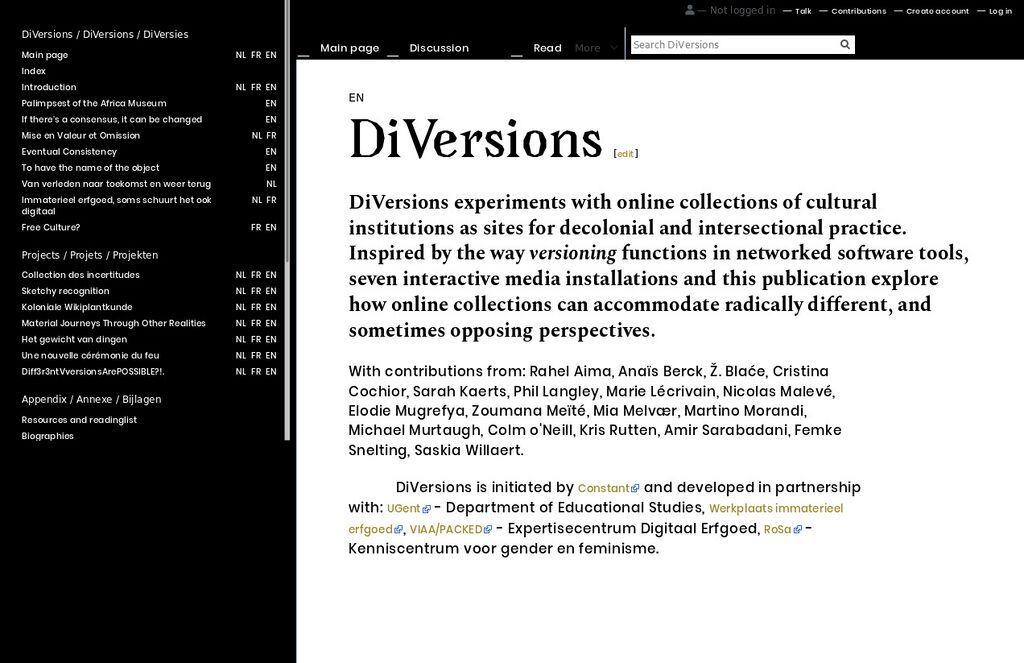Open the FR version of Free Culture?
Viewport: 1024px width, 663px height.
click(256, 228)
